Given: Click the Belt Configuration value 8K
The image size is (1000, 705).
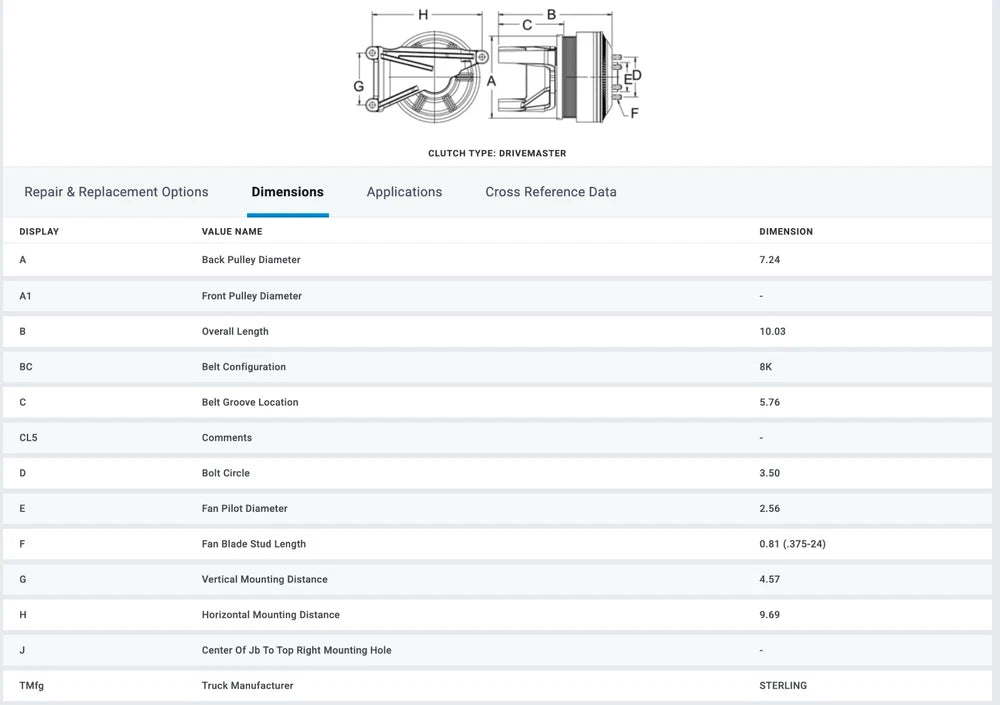Looking at the screenshot, I should [766, 367].
